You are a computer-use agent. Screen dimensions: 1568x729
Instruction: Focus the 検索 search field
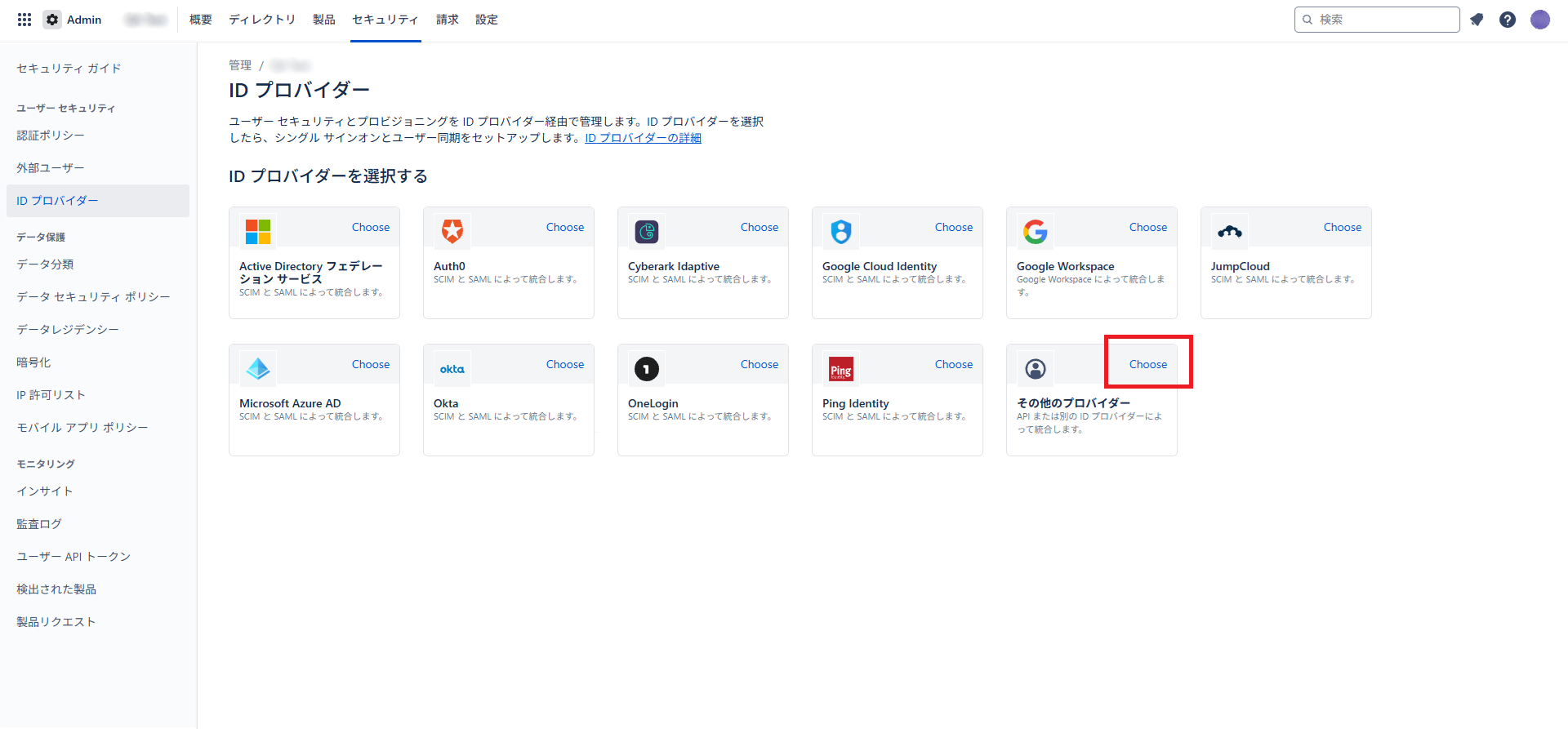1377,20
